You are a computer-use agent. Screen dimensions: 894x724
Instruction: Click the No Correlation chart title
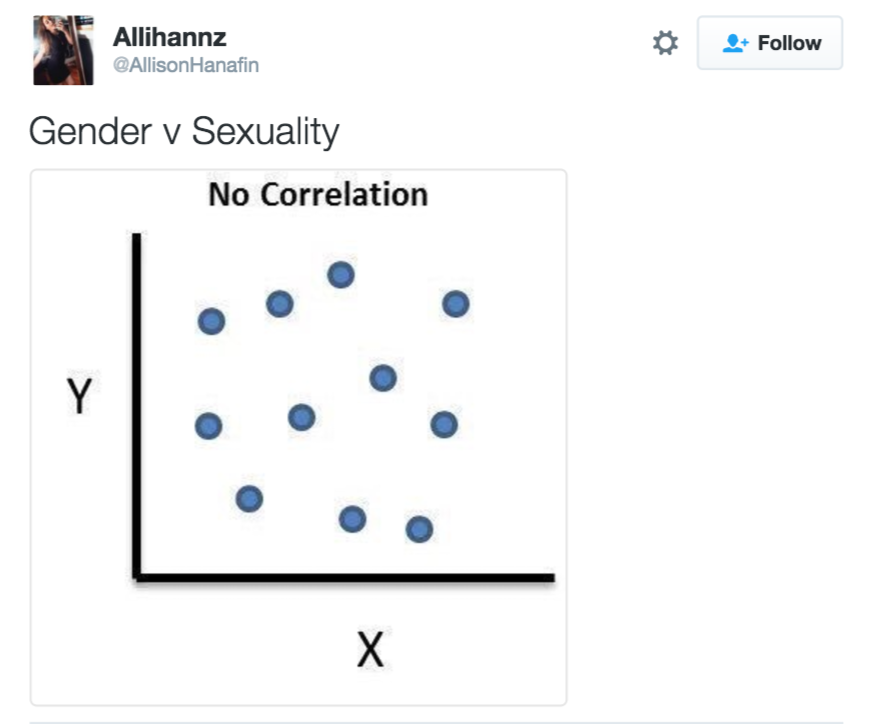click(318, 194)
